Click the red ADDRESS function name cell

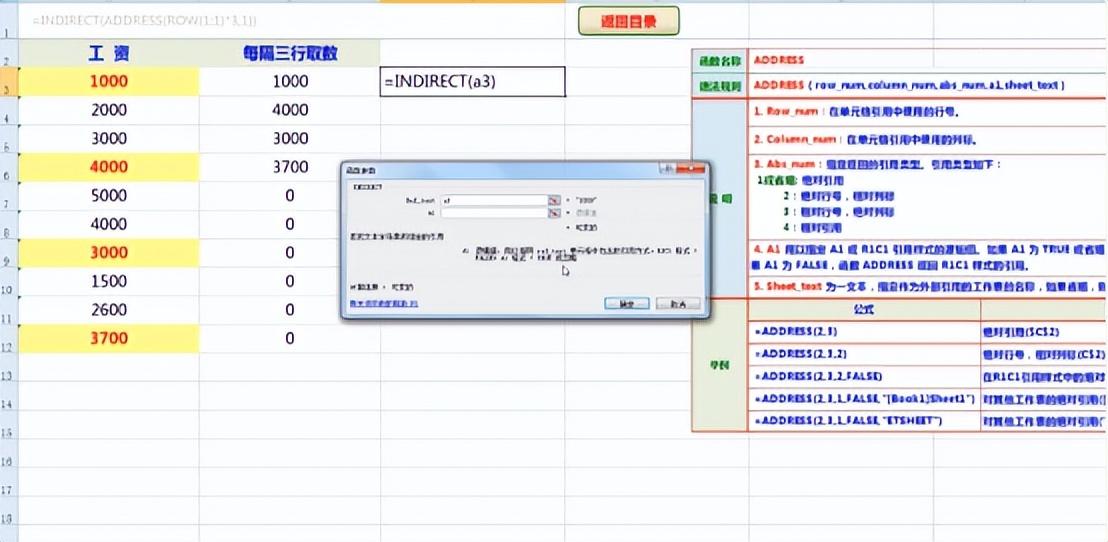tap(927, 61)
